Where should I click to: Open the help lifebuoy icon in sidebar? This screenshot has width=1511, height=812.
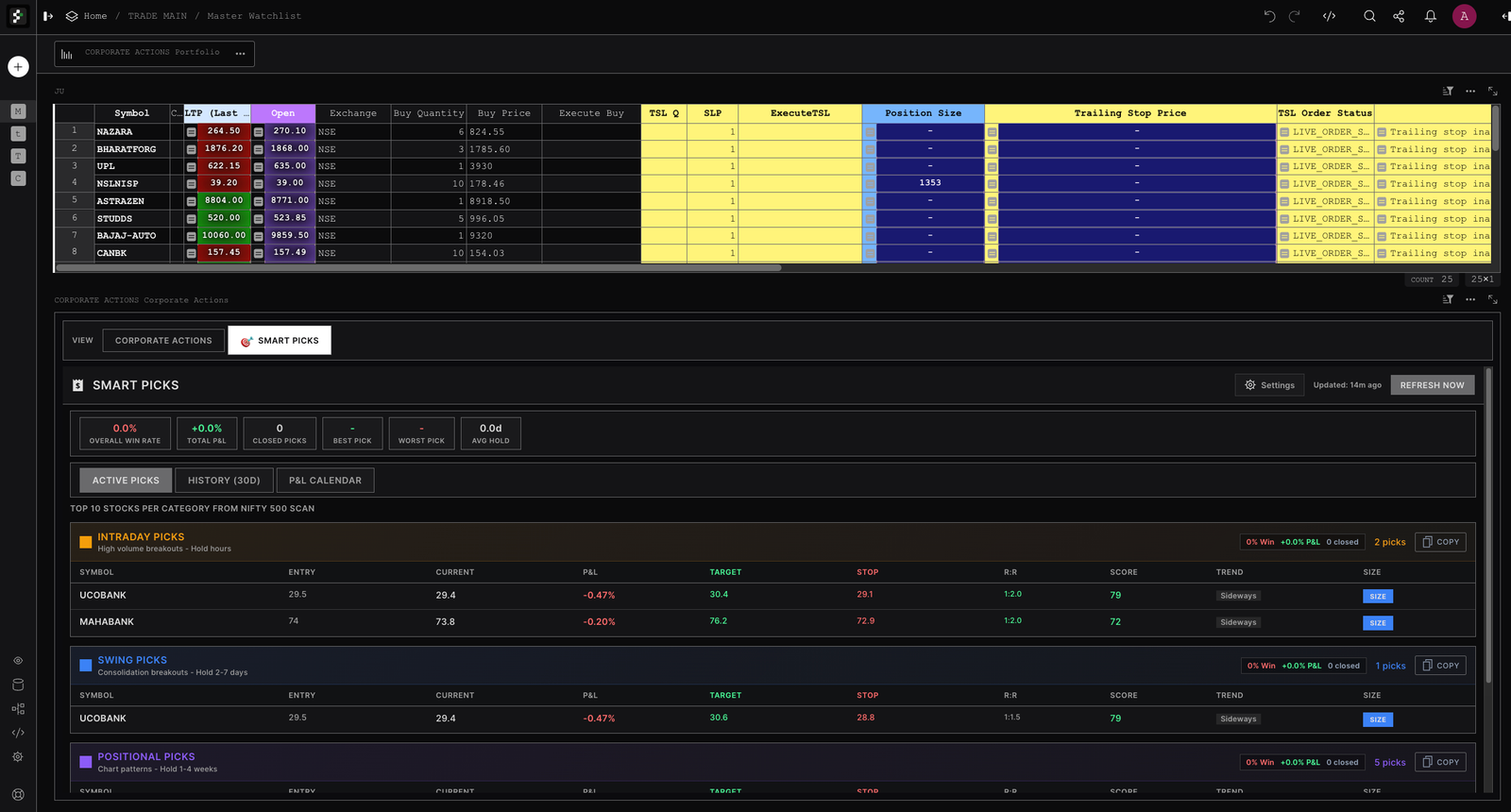point(18,795)
